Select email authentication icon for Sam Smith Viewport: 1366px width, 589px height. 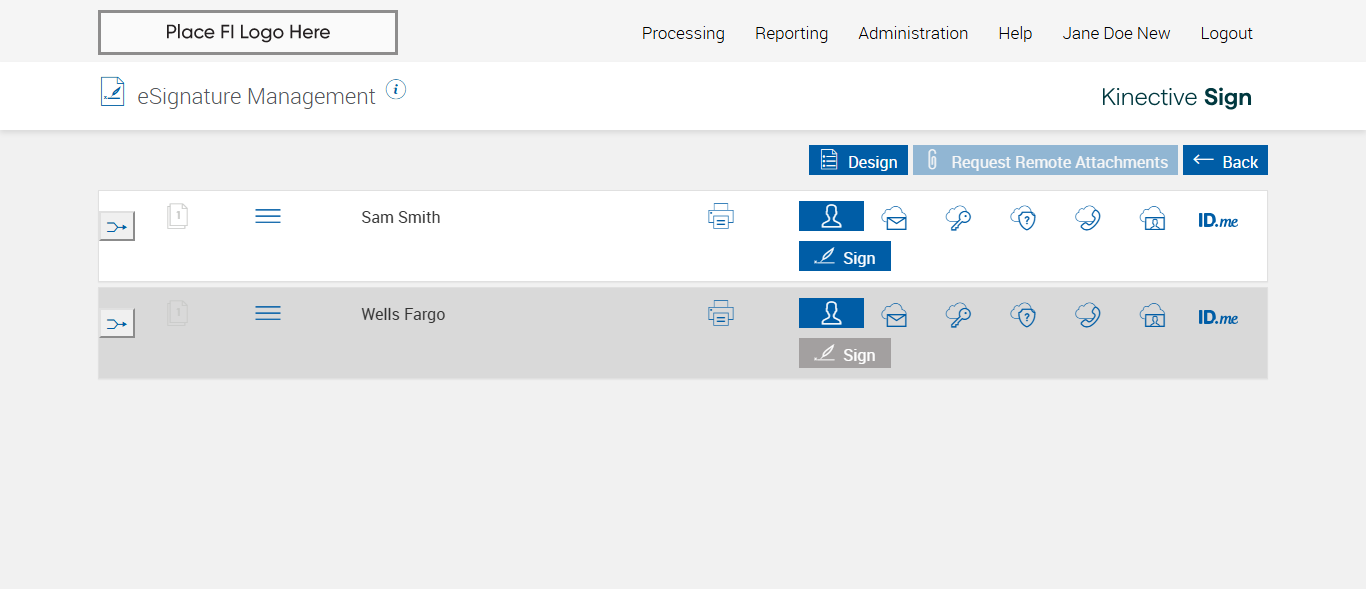coord(894,217)
